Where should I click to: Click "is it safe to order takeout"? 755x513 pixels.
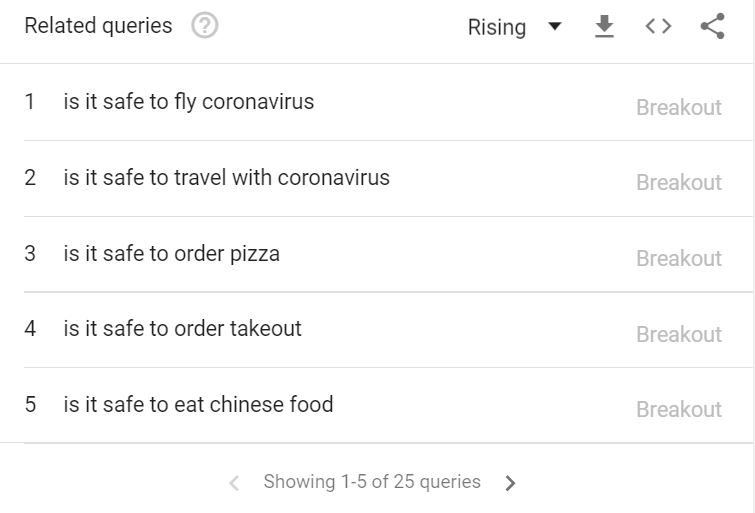183,329
